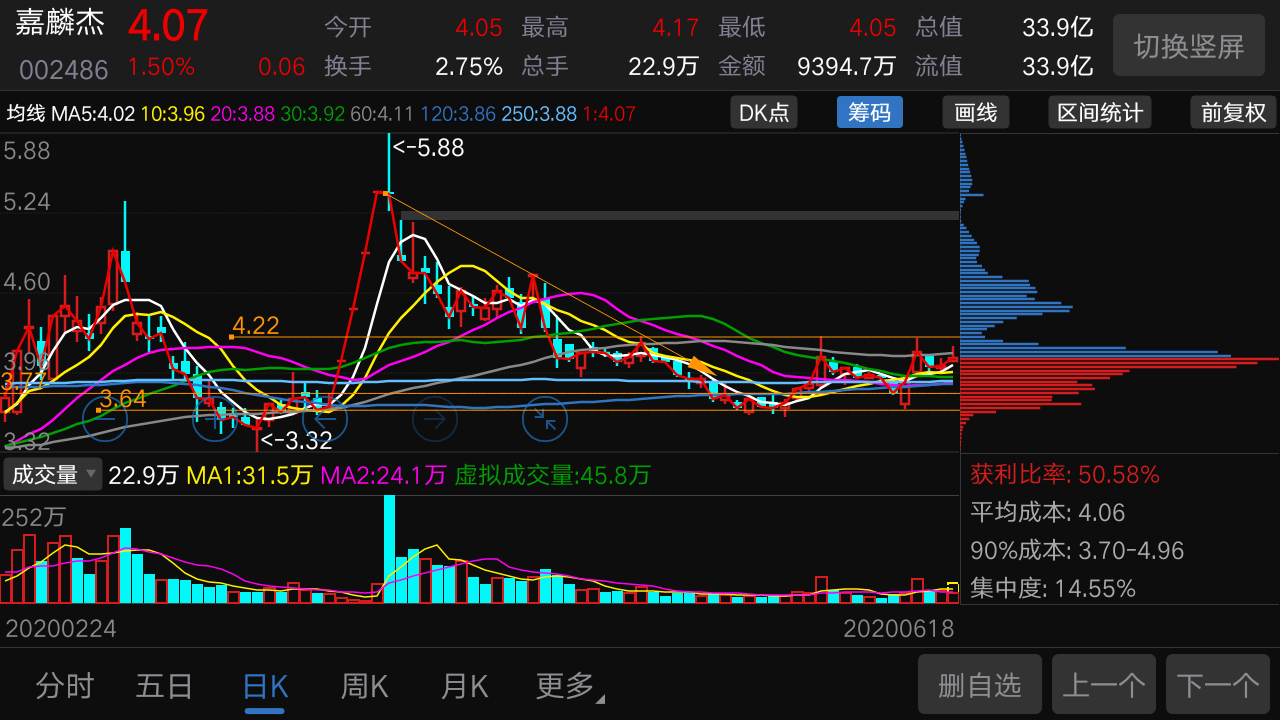Tap the orange 3.64 price line label
The image size is (1280, 720).
tap(123, 399)
